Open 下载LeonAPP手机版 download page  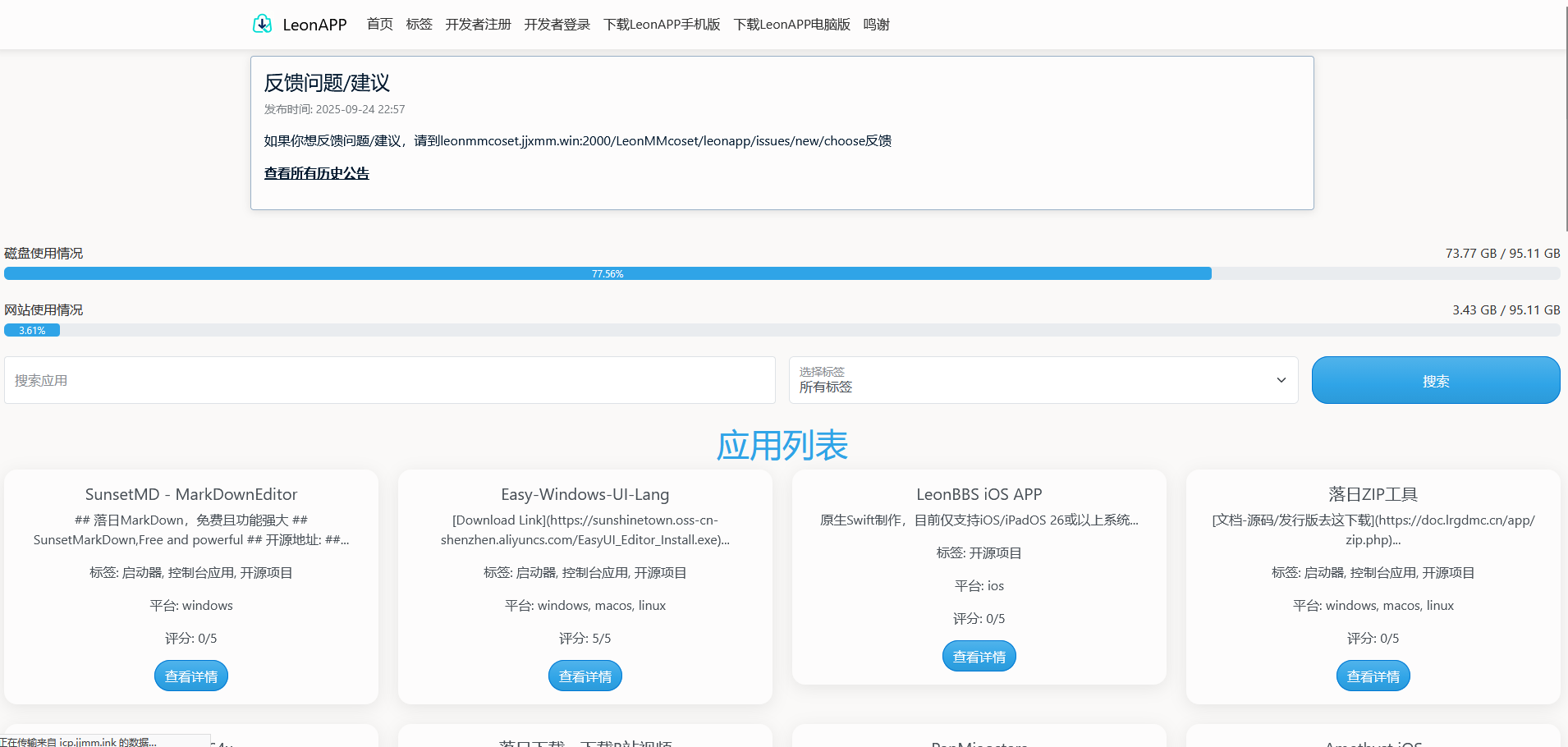pyautogui.click(x=662, y=24)
